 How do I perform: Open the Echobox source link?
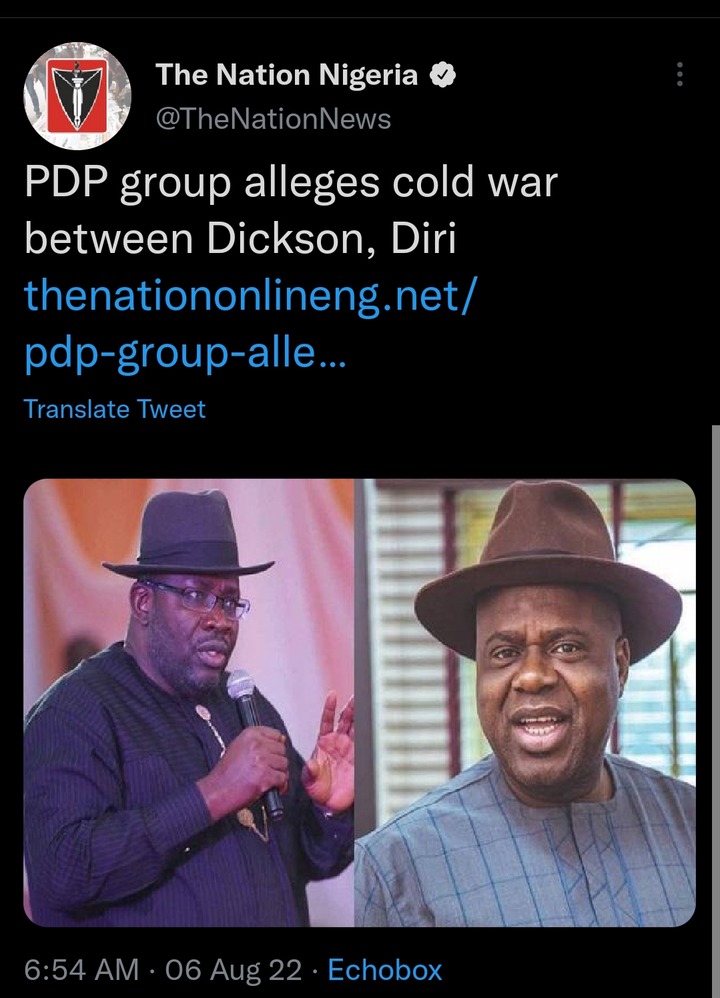pyautogui.click(x=385, y=970)
